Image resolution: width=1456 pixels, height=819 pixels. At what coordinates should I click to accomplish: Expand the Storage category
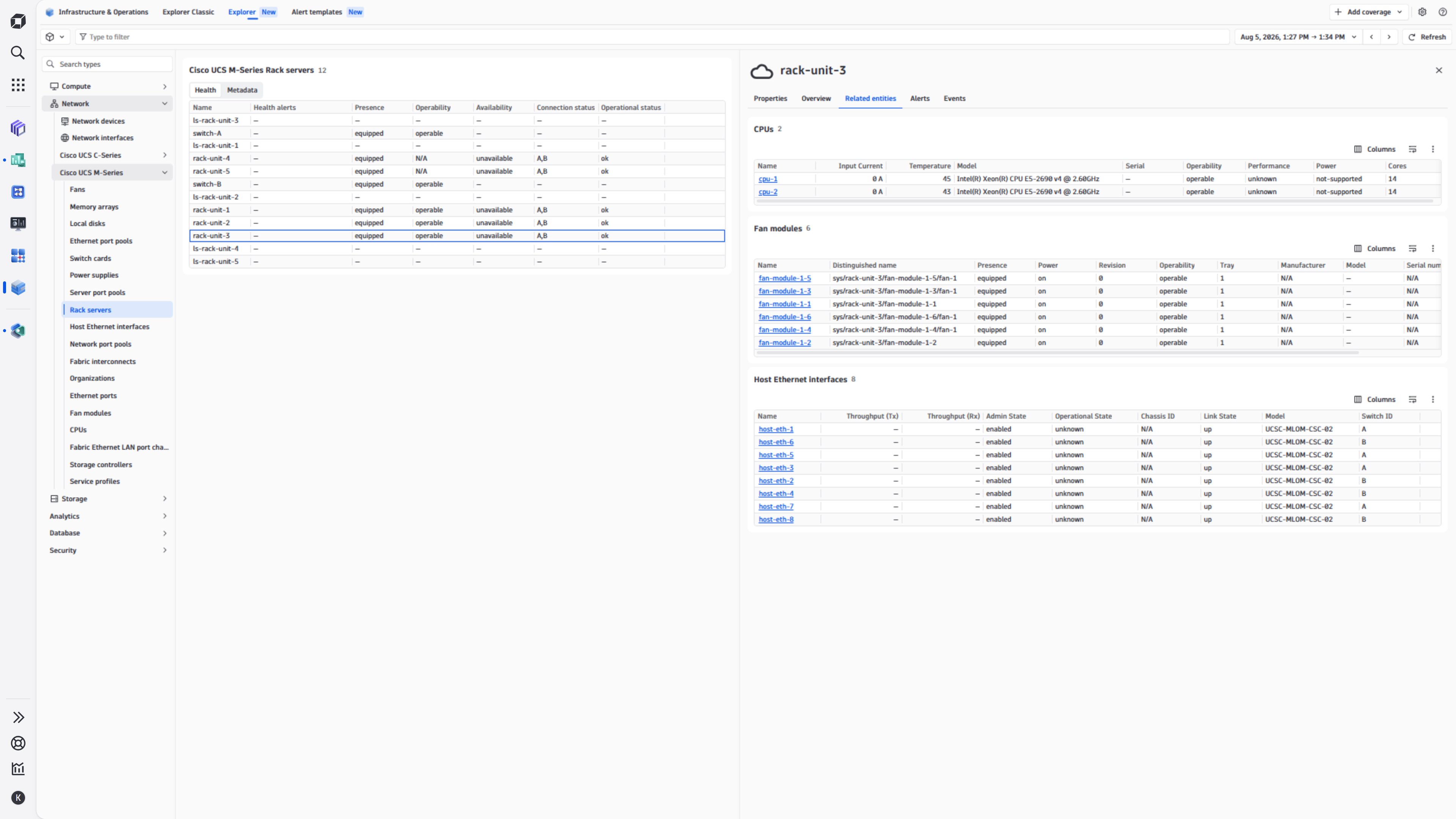165,499
